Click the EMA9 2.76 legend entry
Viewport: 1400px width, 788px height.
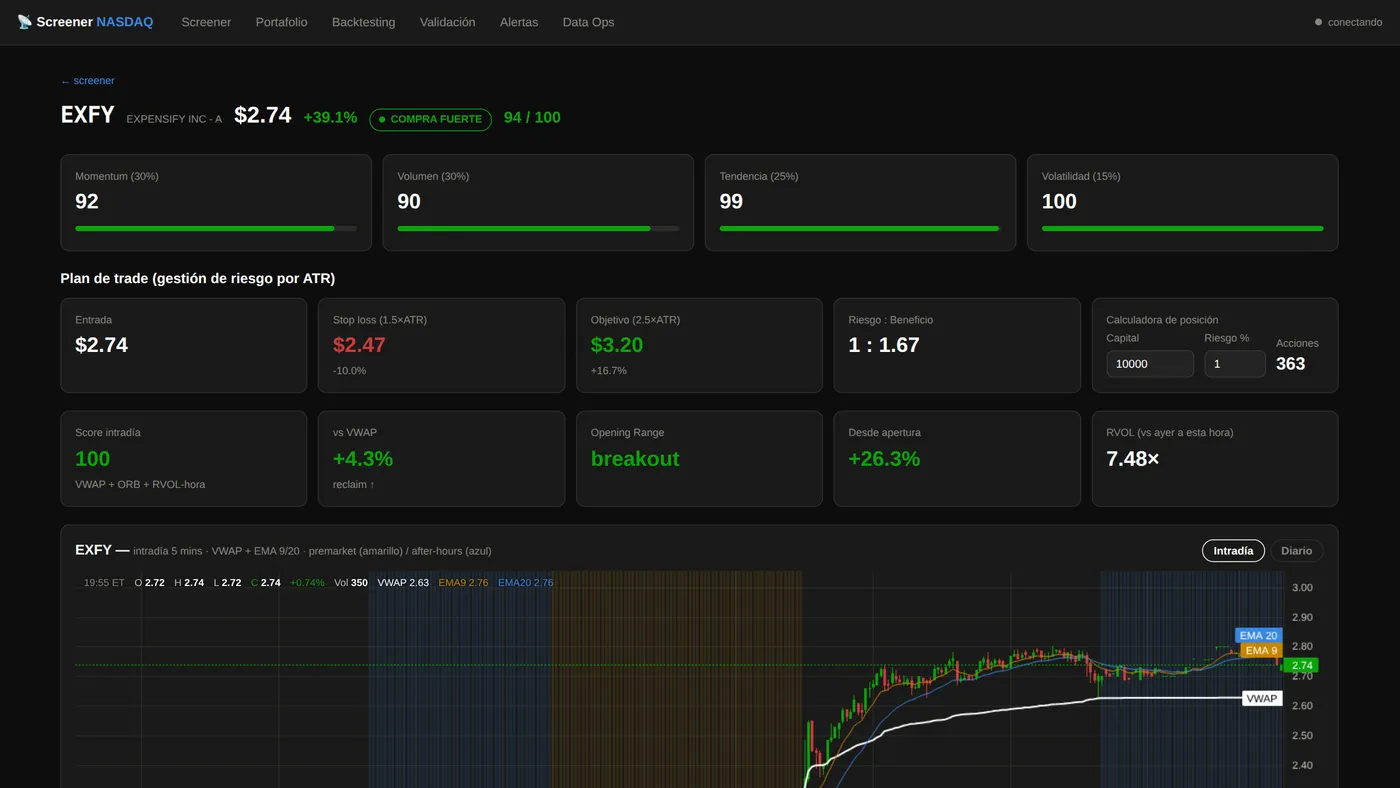tap(463, 582)
